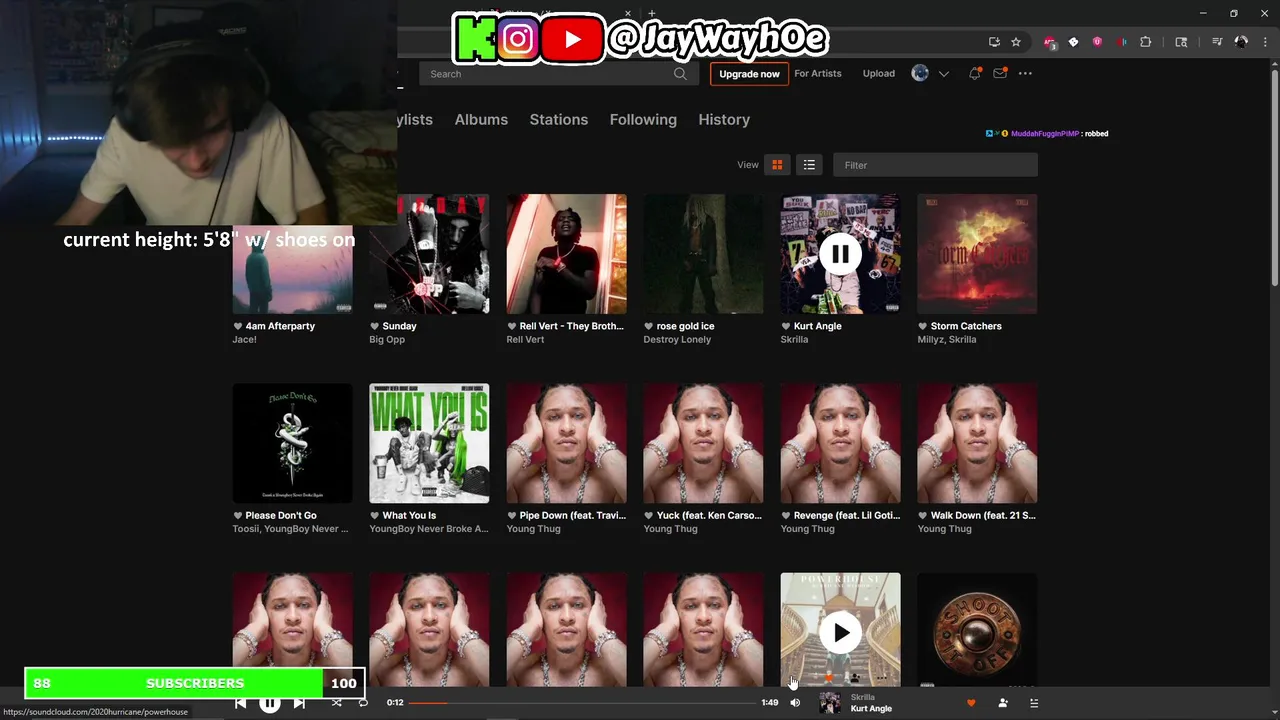Open the Storm Catchers track title

click(966, 326)
